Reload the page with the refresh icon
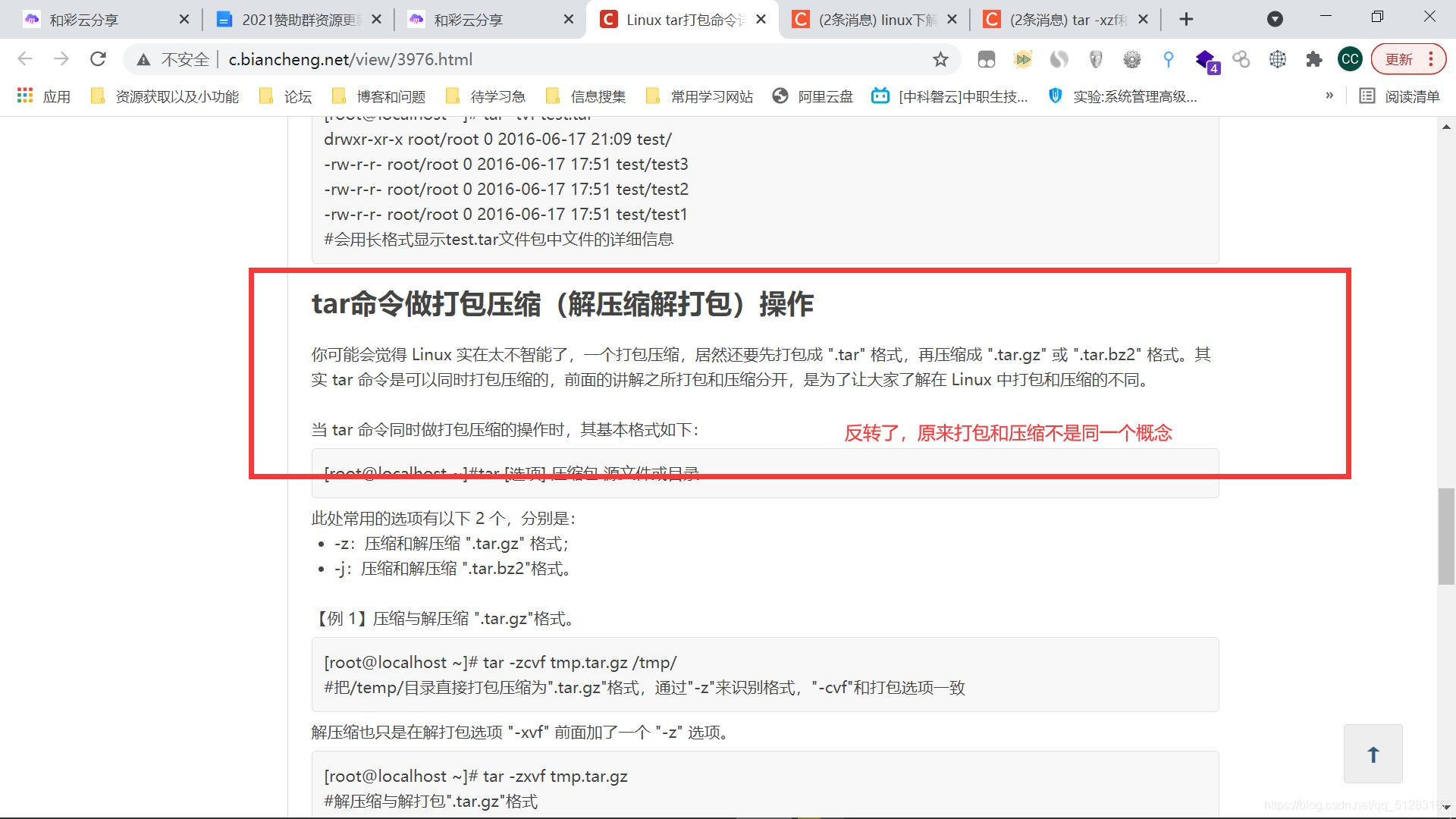 [x=98, y=59]
